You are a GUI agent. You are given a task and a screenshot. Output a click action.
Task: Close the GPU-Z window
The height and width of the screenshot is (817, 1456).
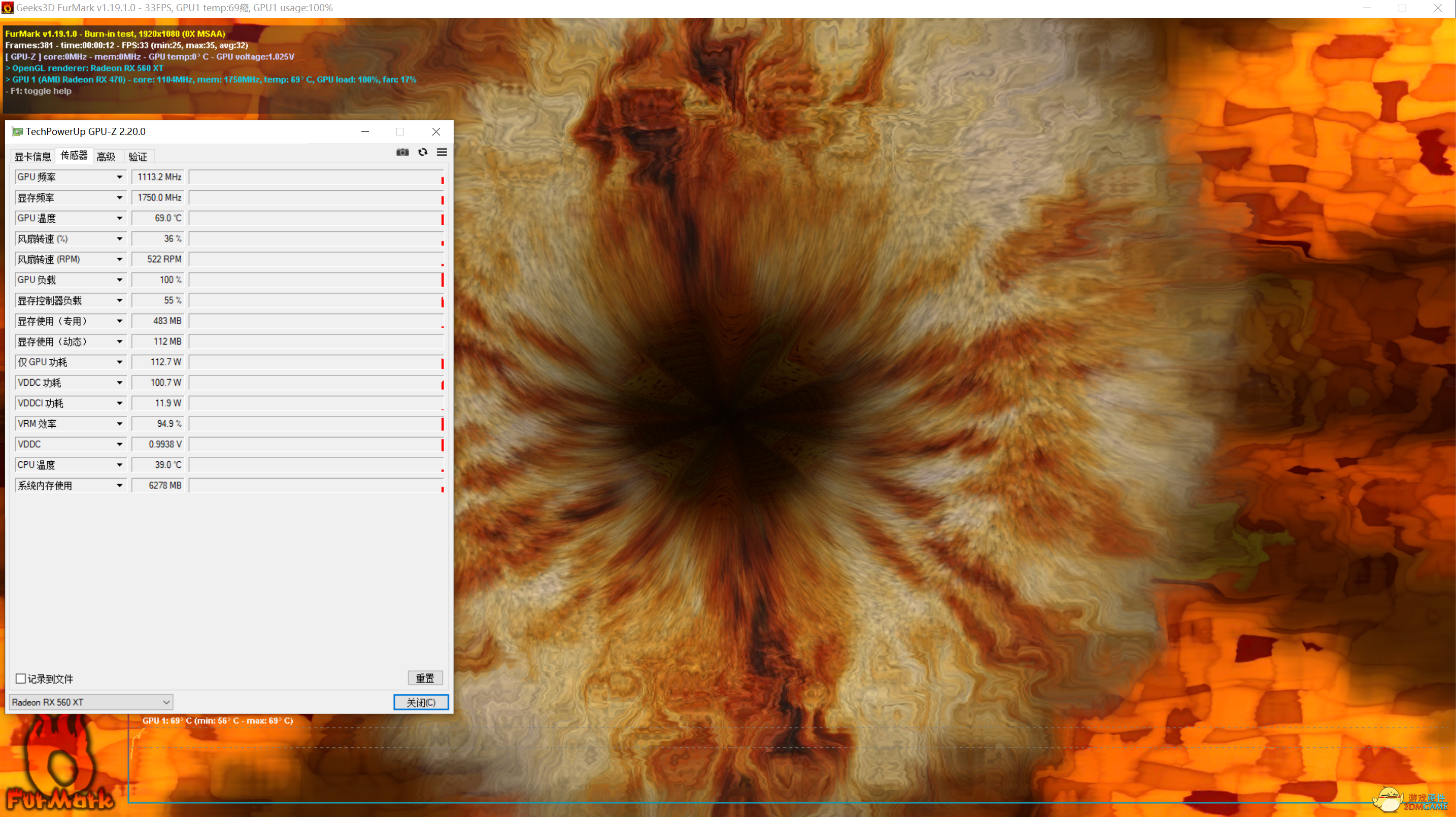pos(436,131)
